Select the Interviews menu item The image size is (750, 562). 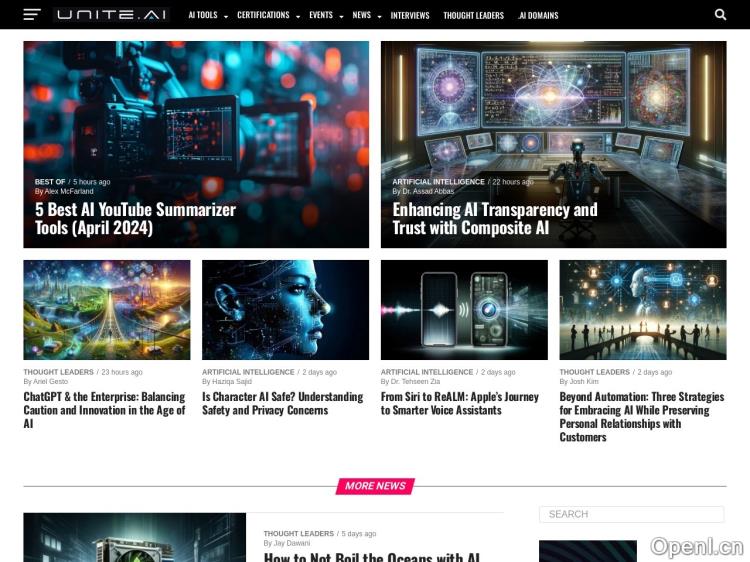[x=410, y=16]
